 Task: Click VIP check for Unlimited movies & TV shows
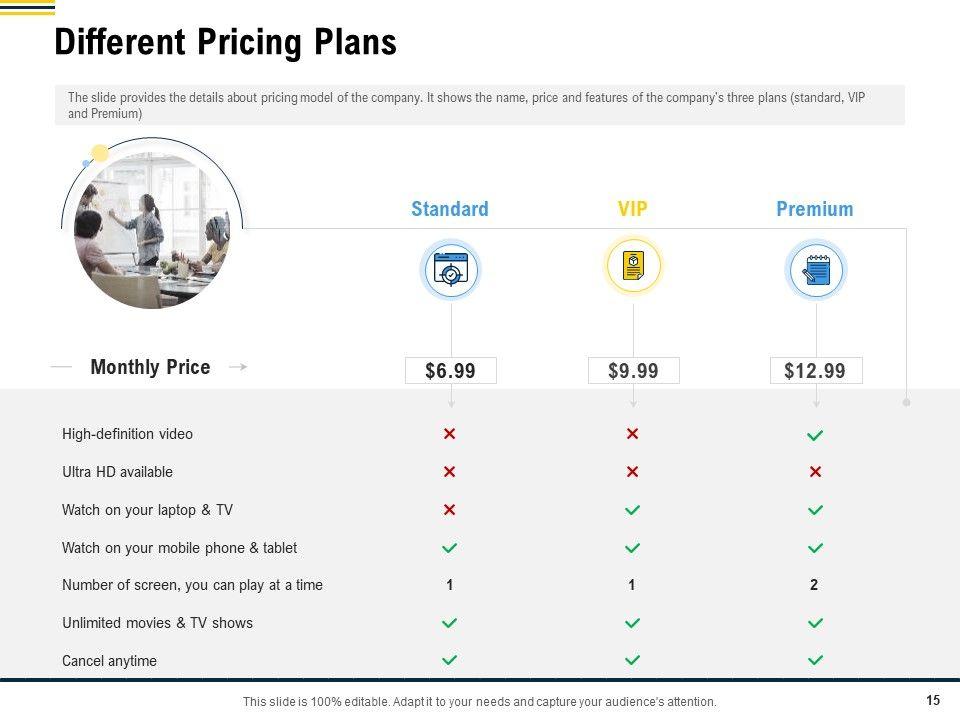632,623
